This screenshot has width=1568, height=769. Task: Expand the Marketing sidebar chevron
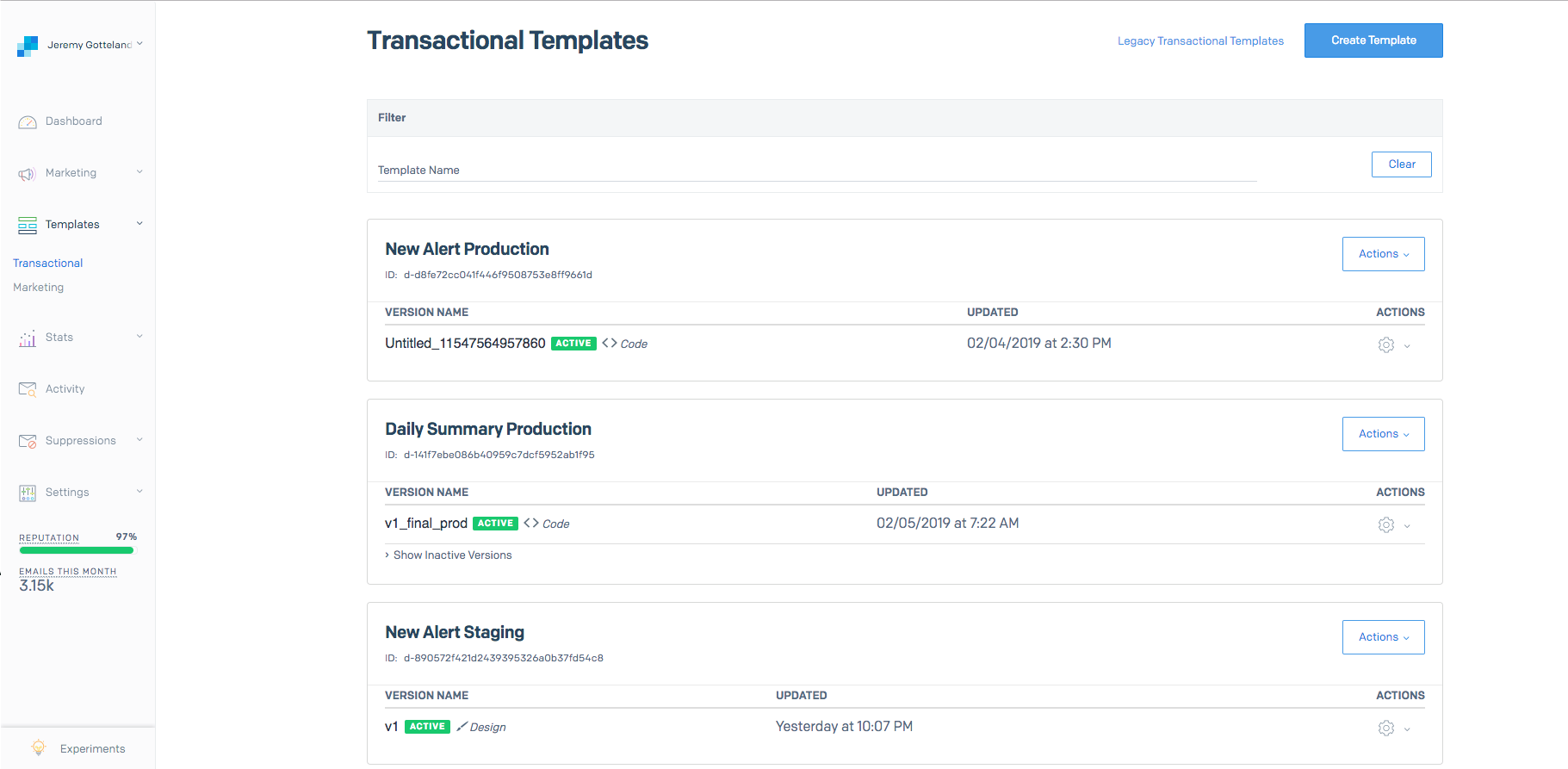click(x=139, y=172)
